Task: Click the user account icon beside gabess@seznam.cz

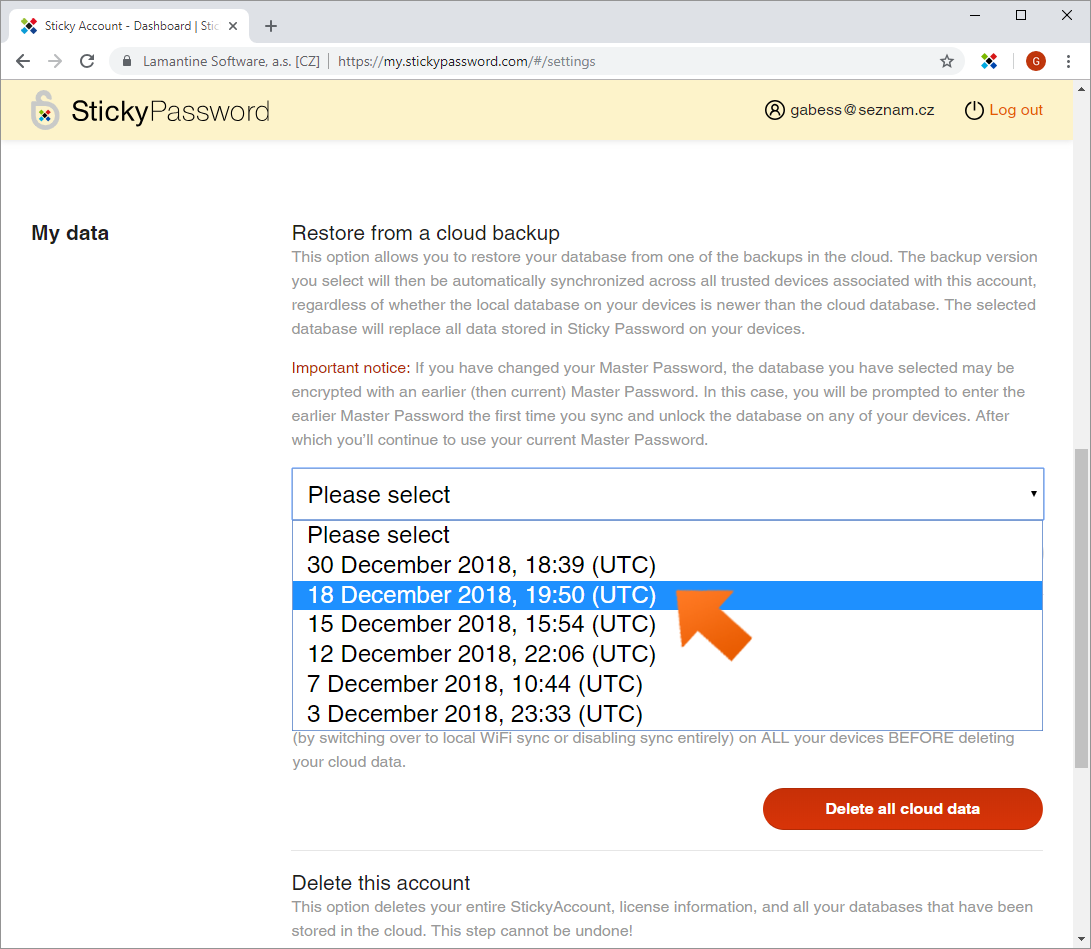Action: coord(774,110)
